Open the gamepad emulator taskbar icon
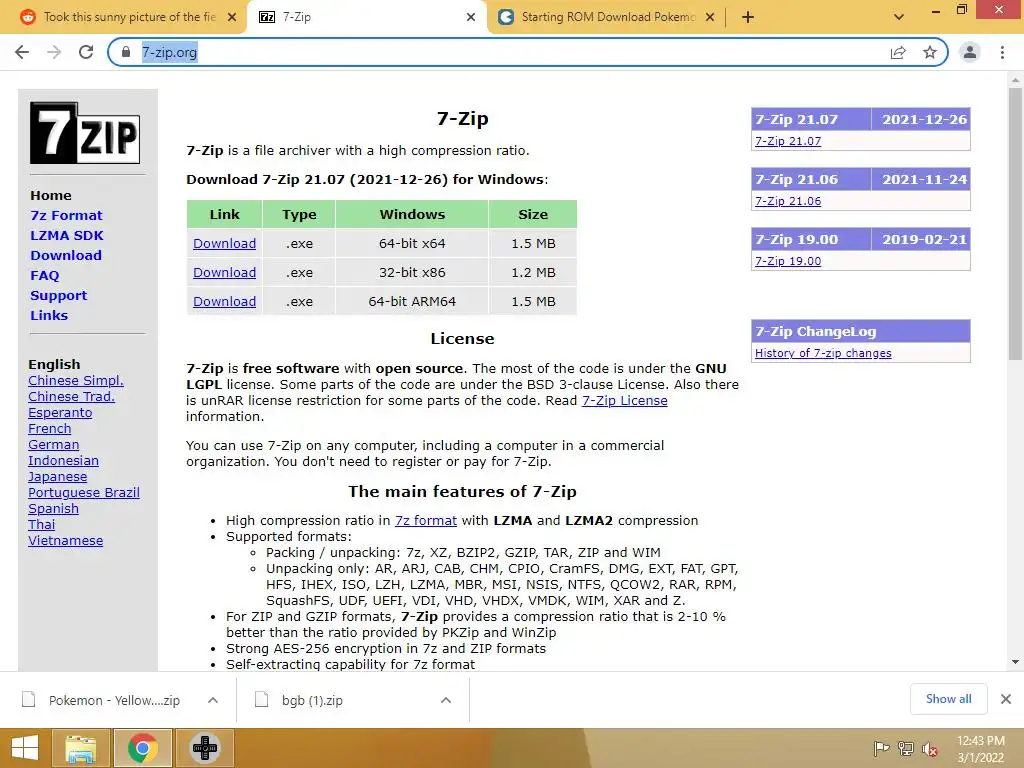This screenshot has height=768, width=1024. click(x=204, y=748)
